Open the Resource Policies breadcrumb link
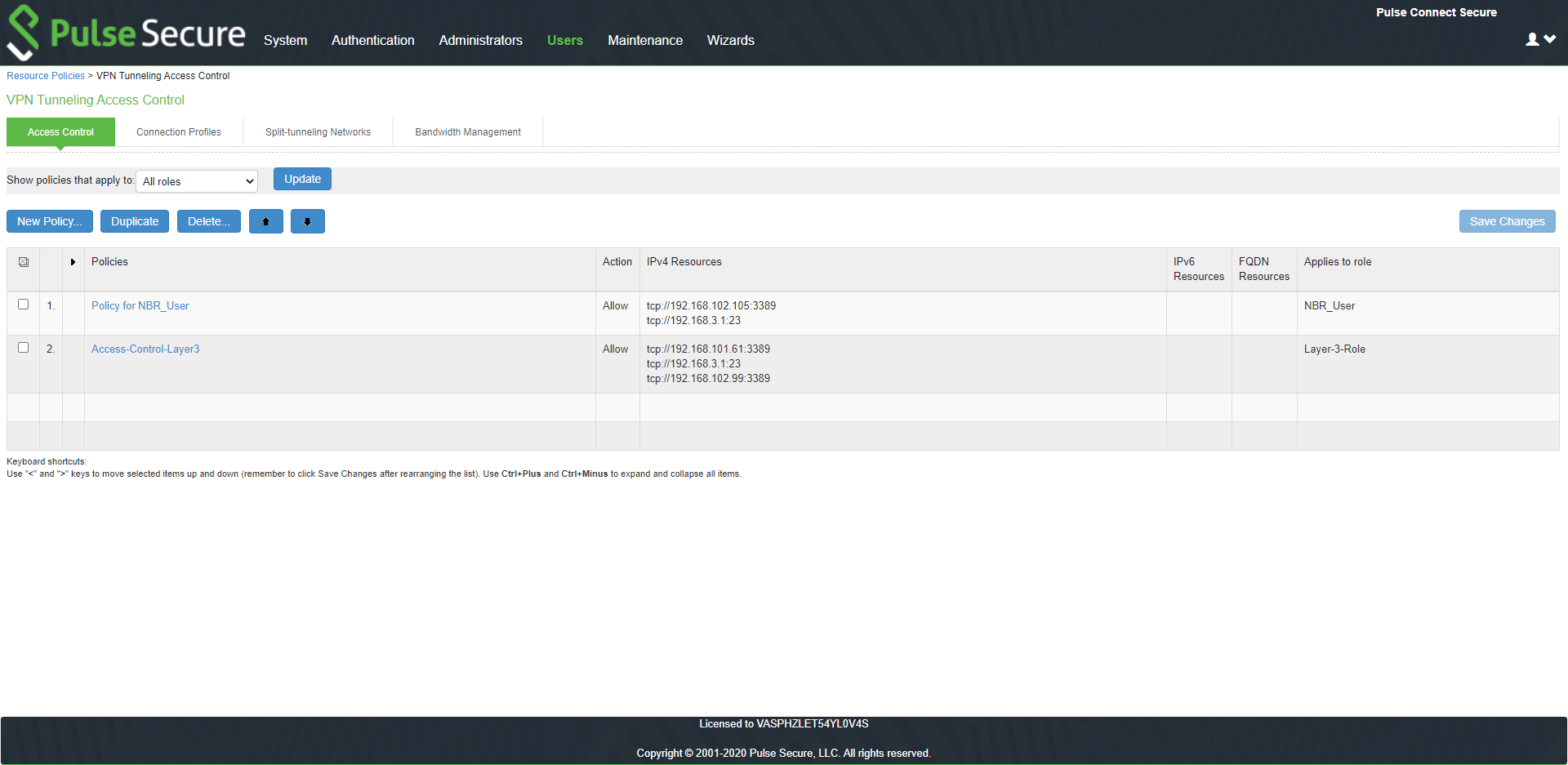1568x765 pixels. (x=46, y=76)
